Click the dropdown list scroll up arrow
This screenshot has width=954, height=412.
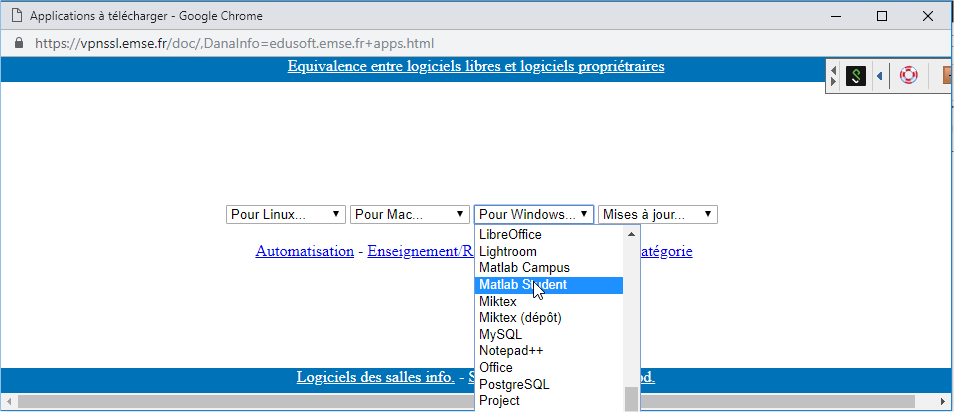tap(631, 234)
